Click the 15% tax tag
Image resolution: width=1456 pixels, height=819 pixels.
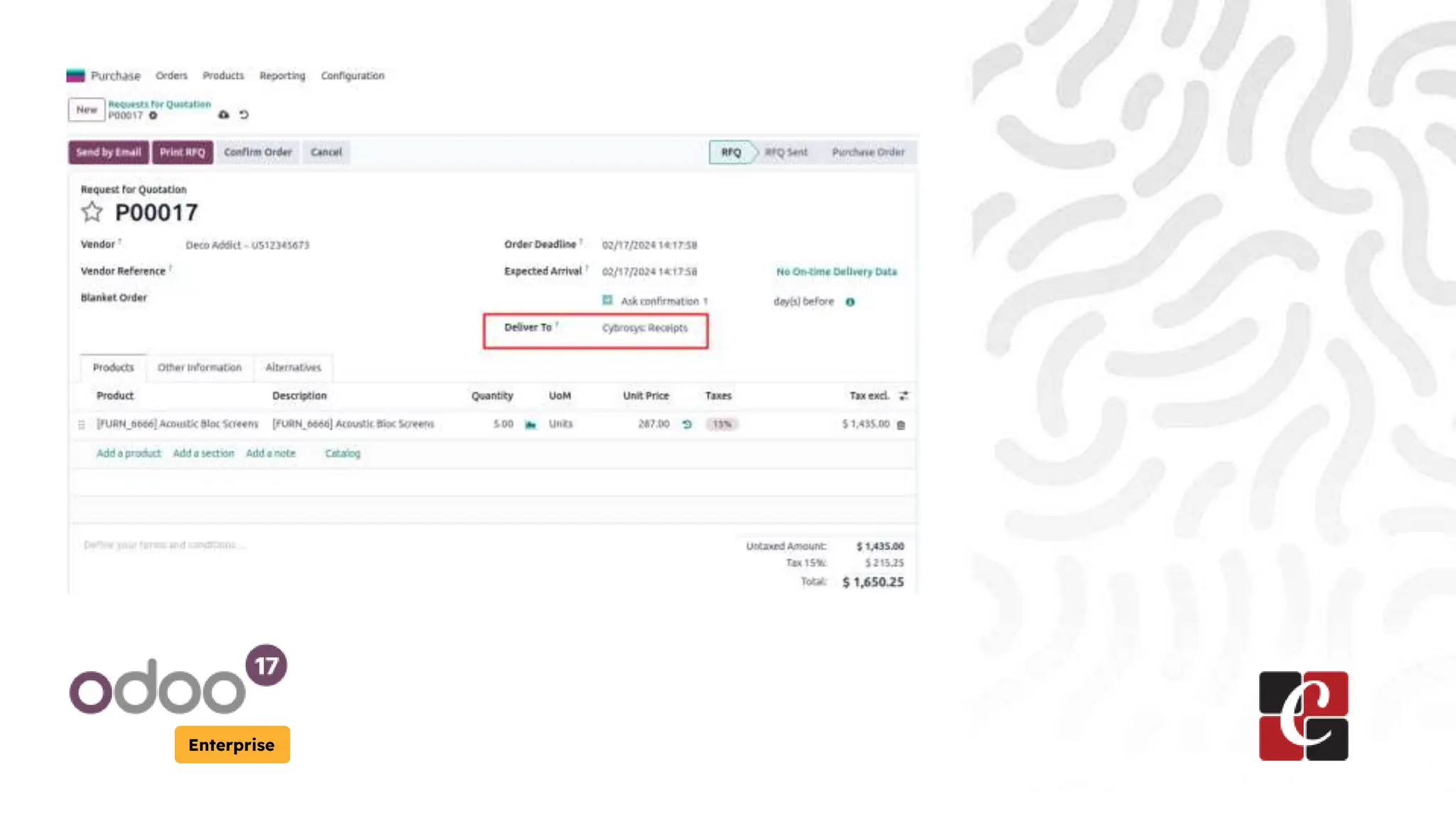[722, 424]
